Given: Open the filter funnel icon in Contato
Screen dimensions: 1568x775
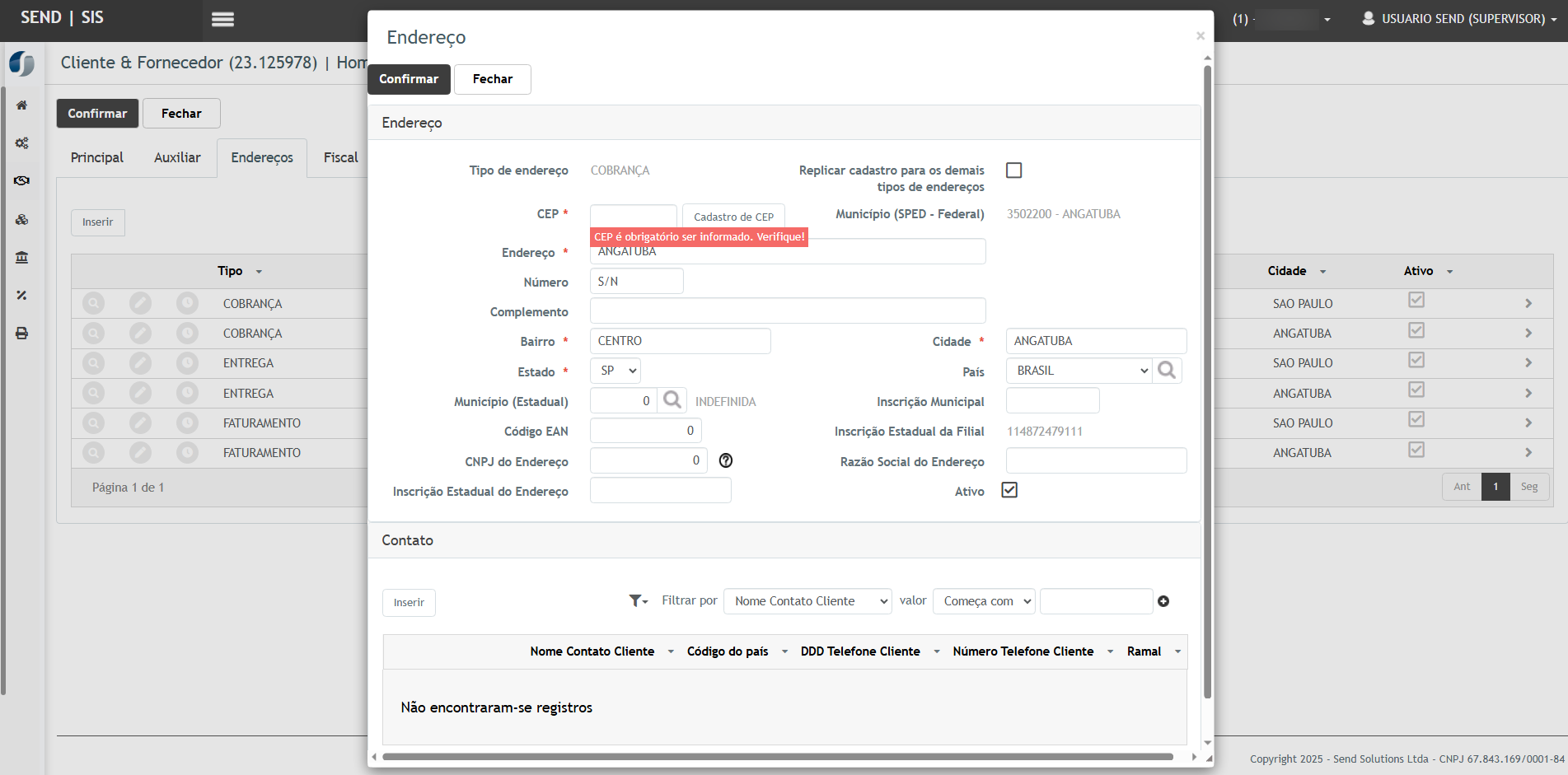Looking at the screenshot, I should [x=637, y=601].
